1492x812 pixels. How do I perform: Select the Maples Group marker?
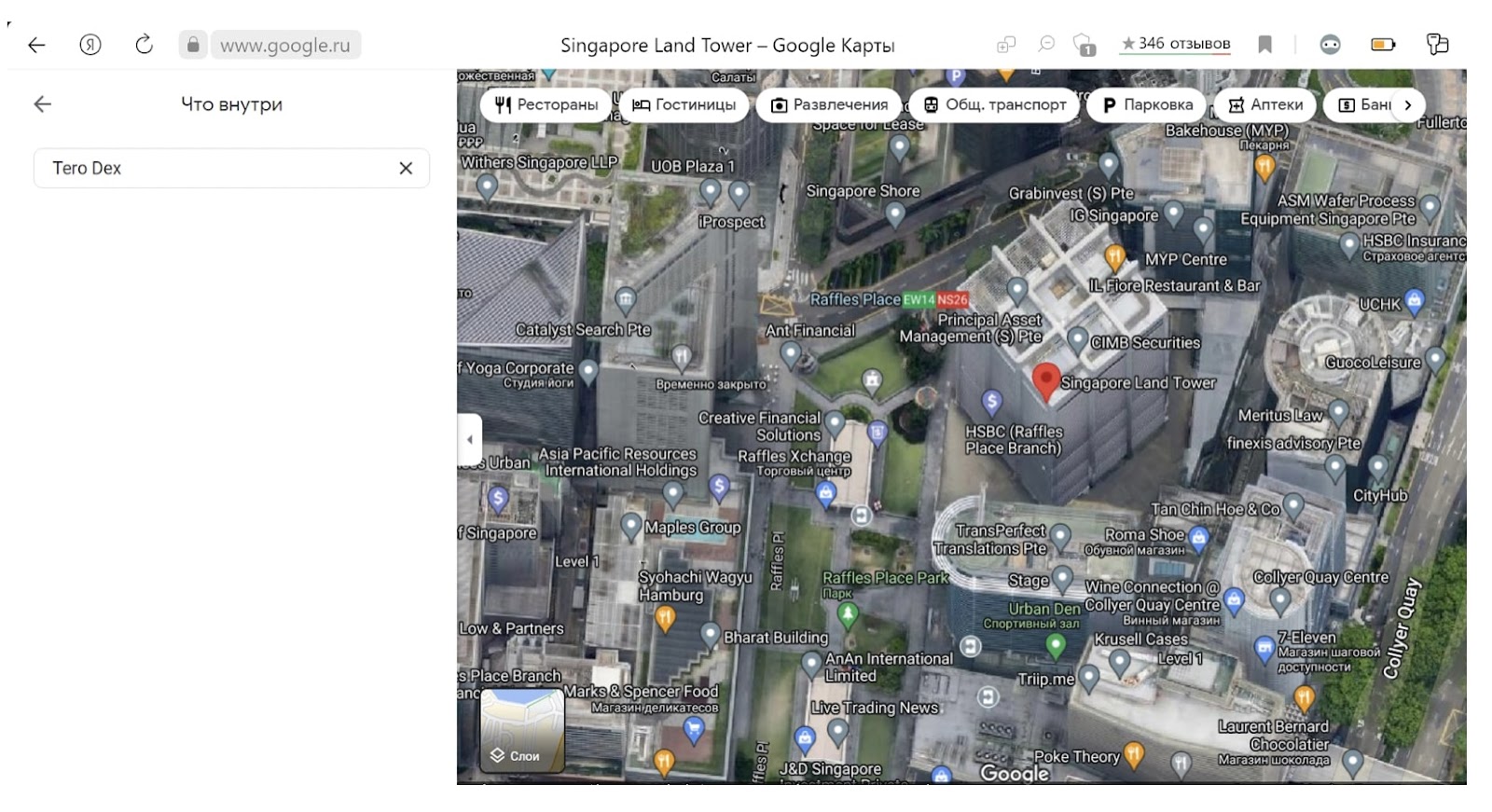tap(631, 527)
